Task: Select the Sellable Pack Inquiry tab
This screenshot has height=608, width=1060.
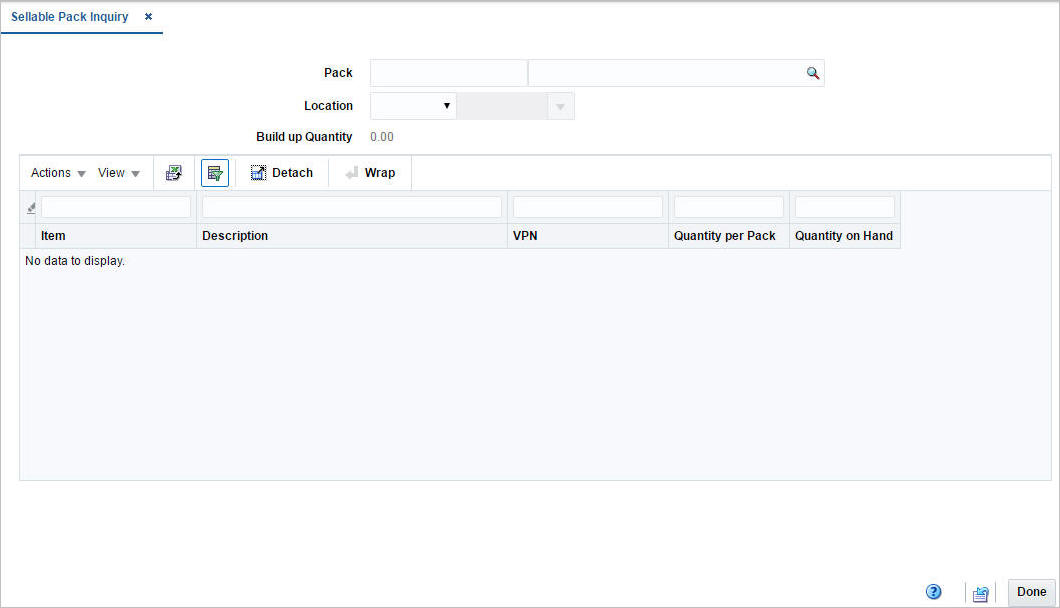Action: tap(69, 16)
